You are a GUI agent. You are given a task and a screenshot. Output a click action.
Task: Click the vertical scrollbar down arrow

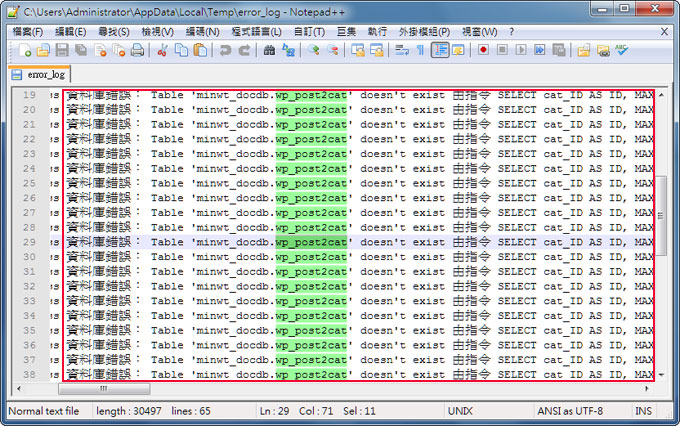[661, 375]
